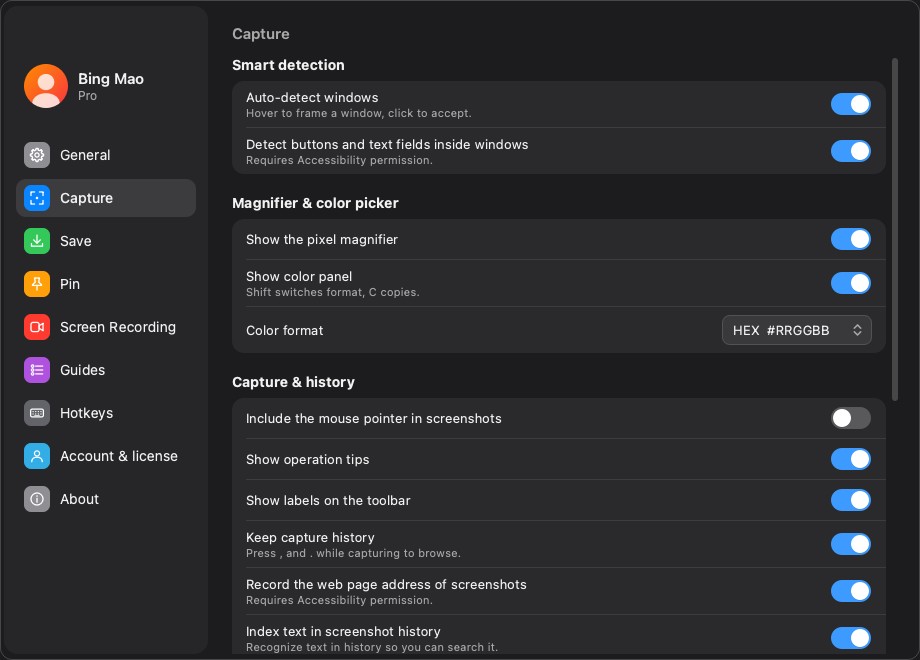
Task: Toggle Detect buttons and text fields inside windows
Action: tap(850, 151)
